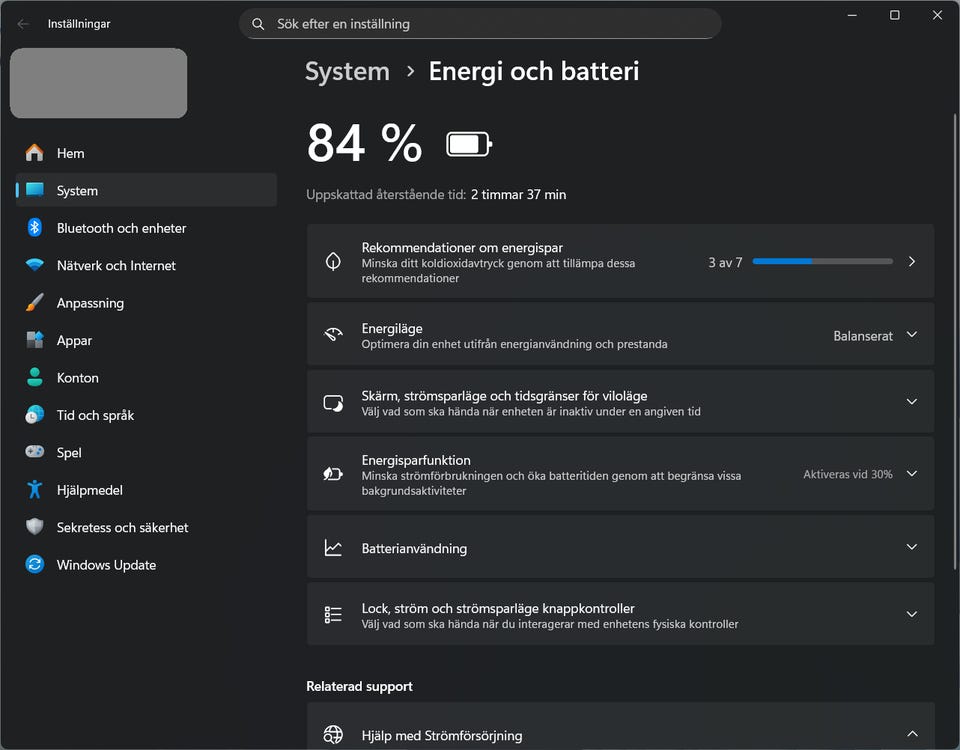Click the battery-saver icon of Energisparfunktion
The height and width of the screenshot is (750, 960).
pyautogui.click(x=333, y=474)
